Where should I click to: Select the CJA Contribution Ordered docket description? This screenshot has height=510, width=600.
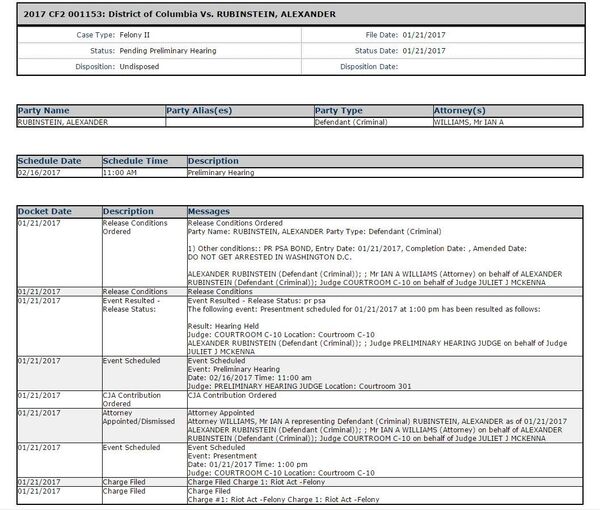click(132, 400)
